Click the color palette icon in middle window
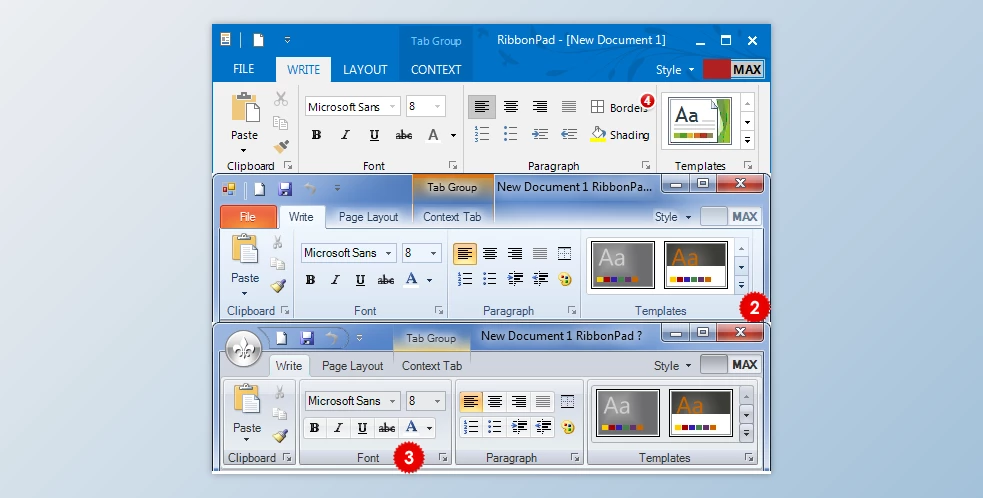This screenshot has height=498, width=983. 565,280
